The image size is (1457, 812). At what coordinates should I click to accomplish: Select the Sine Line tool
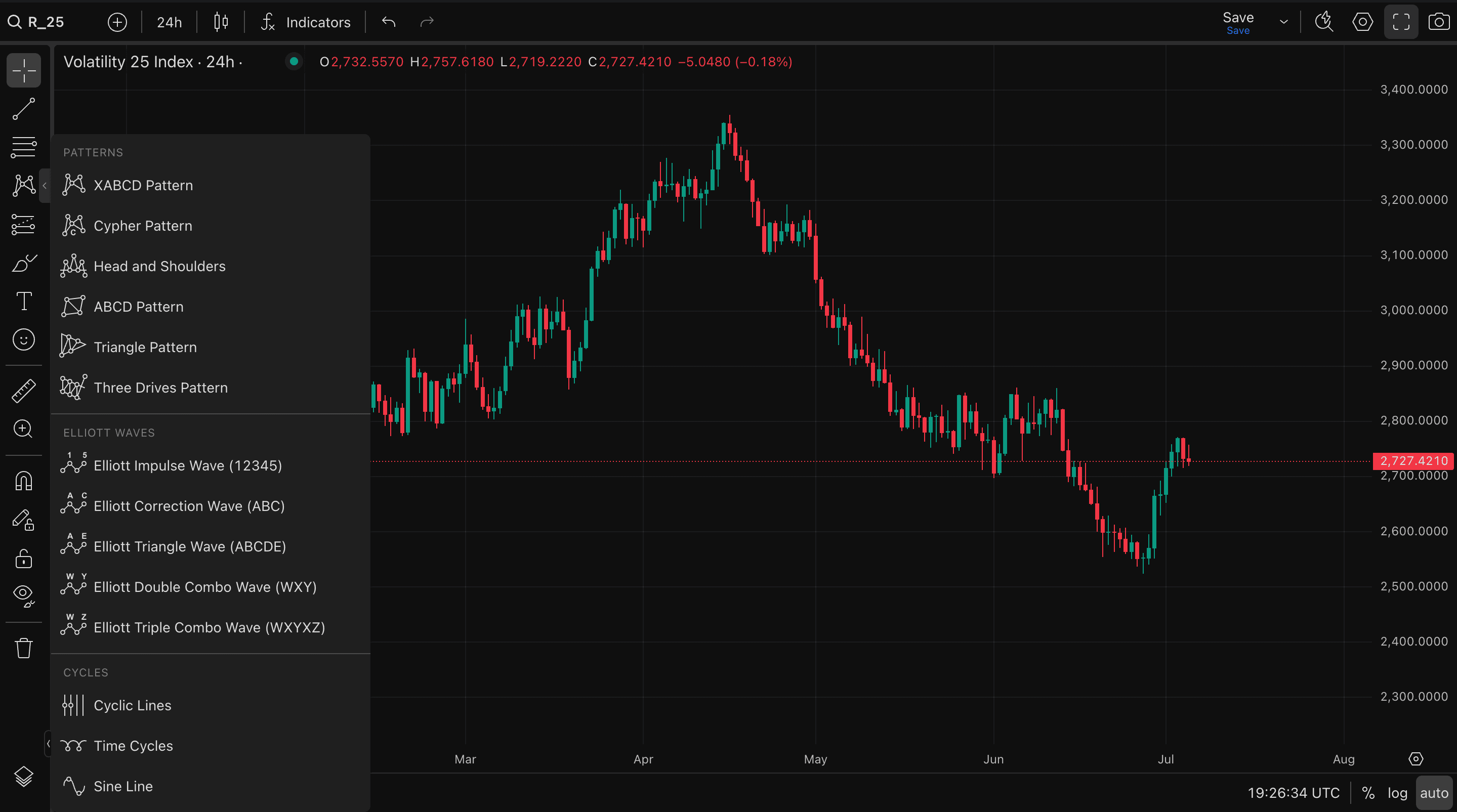click(x=211, y=786)
